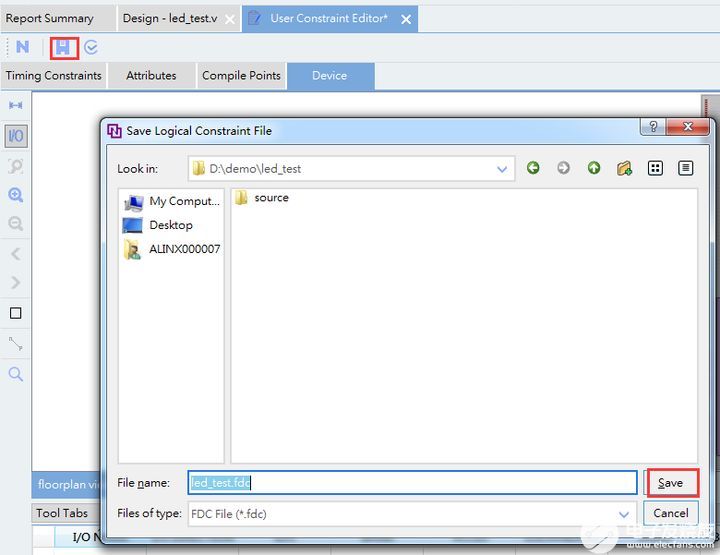Go back in the save dialog
Image resolution: width=720 pixels, height=555 pixels.
click(x=533, y=168)
